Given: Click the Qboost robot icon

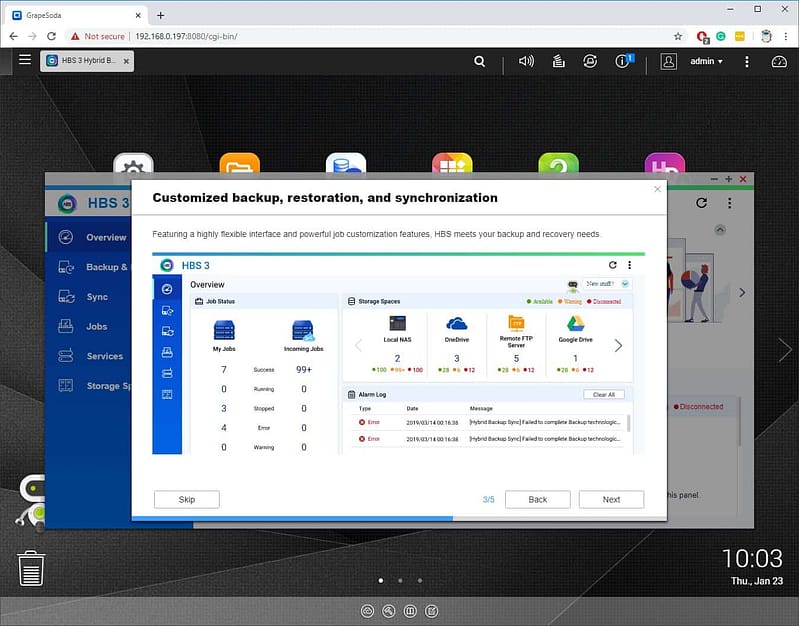Looking at the screenshot, I should pyautogui.click(x=31, y=502).
